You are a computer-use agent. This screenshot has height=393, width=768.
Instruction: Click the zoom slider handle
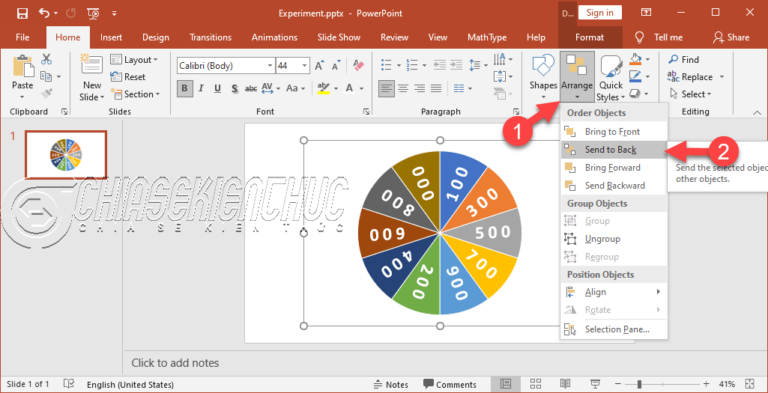(x=639, y=384)
